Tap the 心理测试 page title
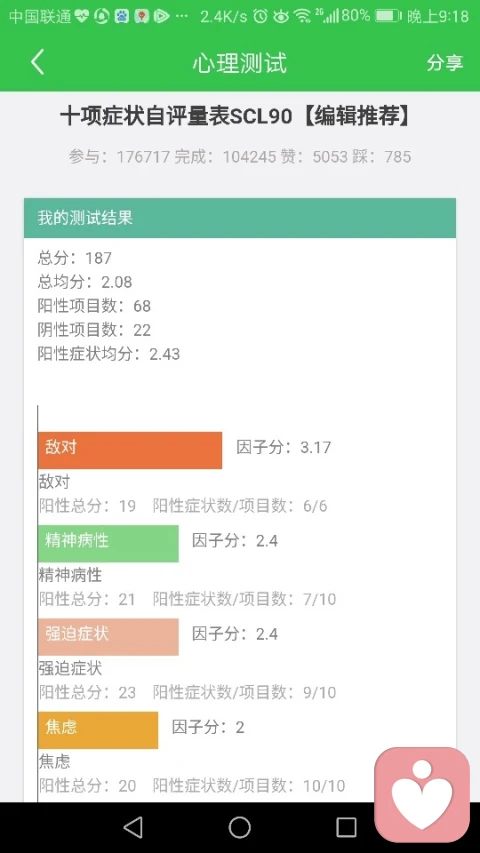 point(239,63)
